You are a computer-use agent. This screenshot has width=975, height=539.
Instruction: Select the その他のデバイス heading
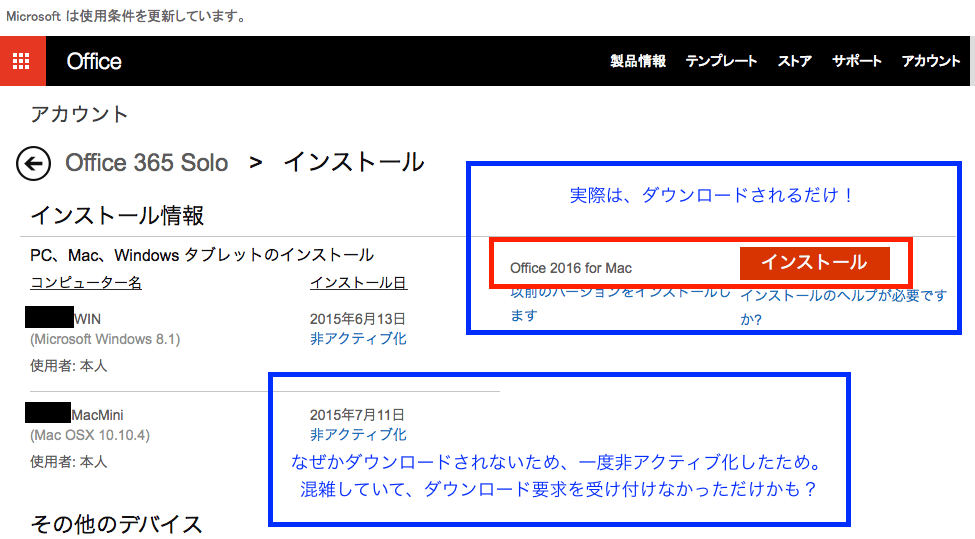coord(116,525)
